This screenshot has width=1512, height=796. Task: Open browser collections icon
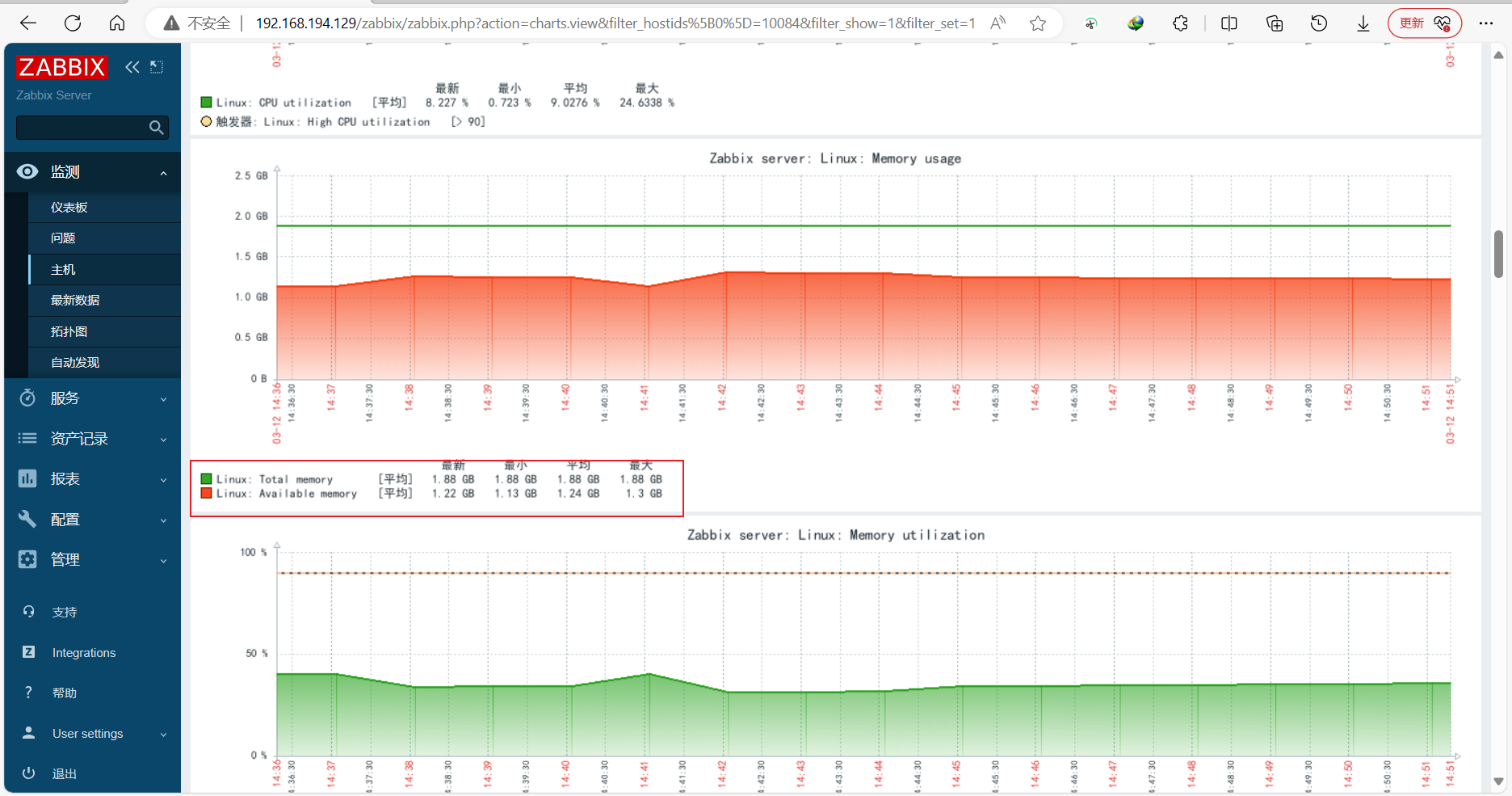(1275, 23)
